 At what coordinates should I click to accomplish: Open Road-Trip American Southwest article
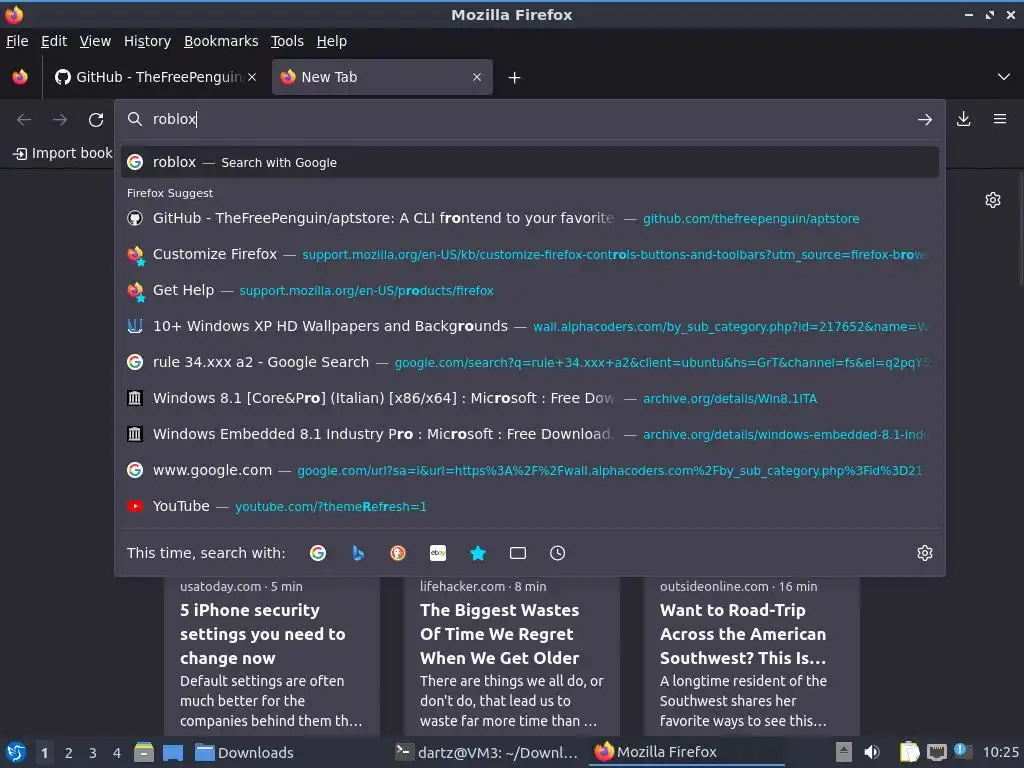751,656
